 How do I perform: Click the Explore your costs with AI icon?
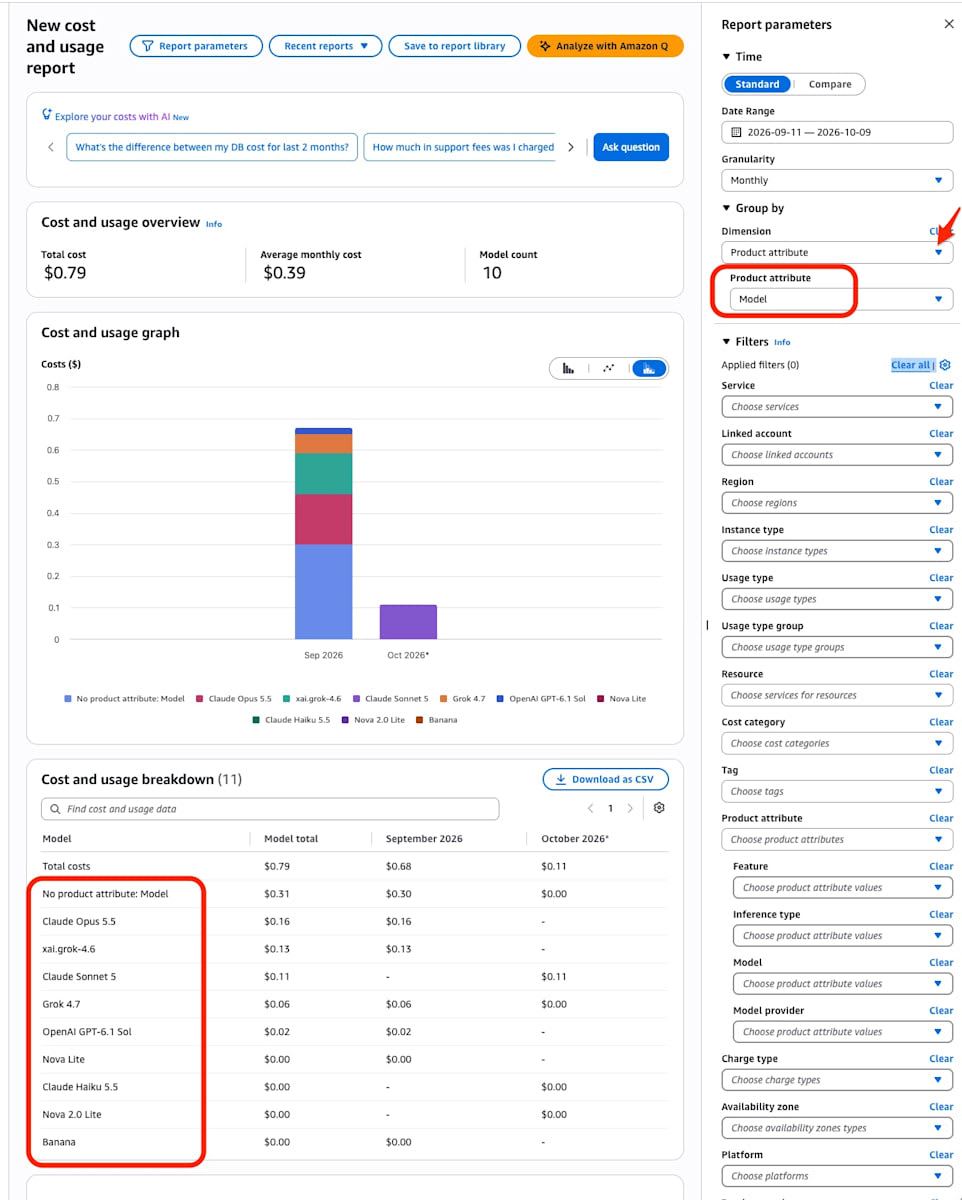46,115
